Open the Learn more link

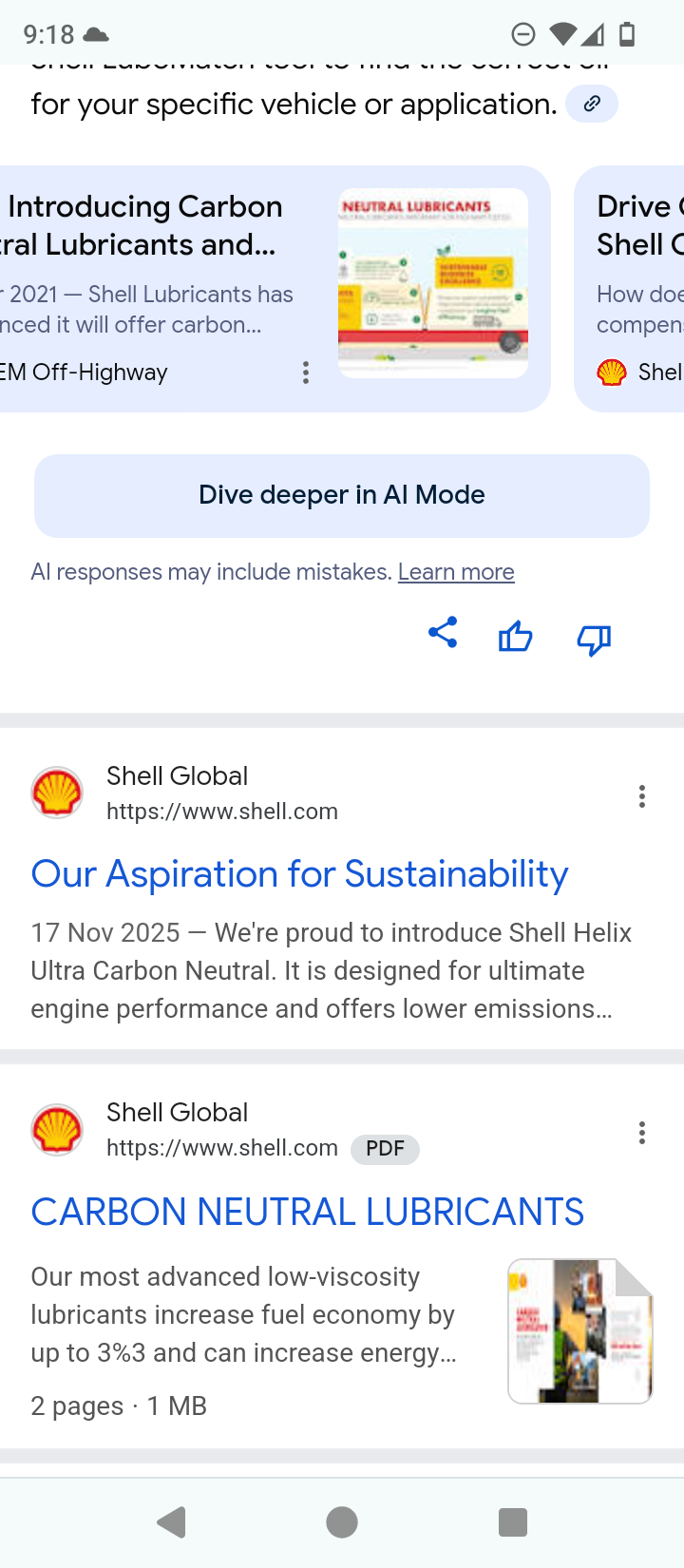(x=456, y=572)
